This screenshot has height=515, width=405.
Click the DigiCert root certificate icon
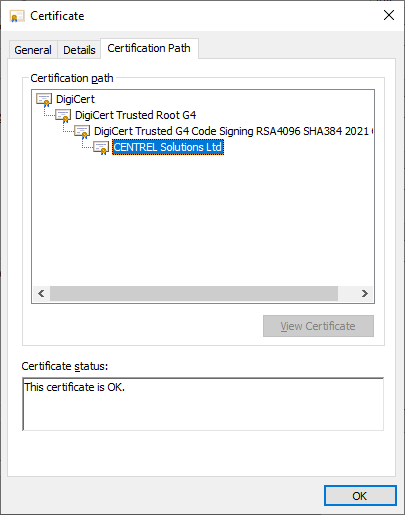pyautogui.click(x=44, y=100)
